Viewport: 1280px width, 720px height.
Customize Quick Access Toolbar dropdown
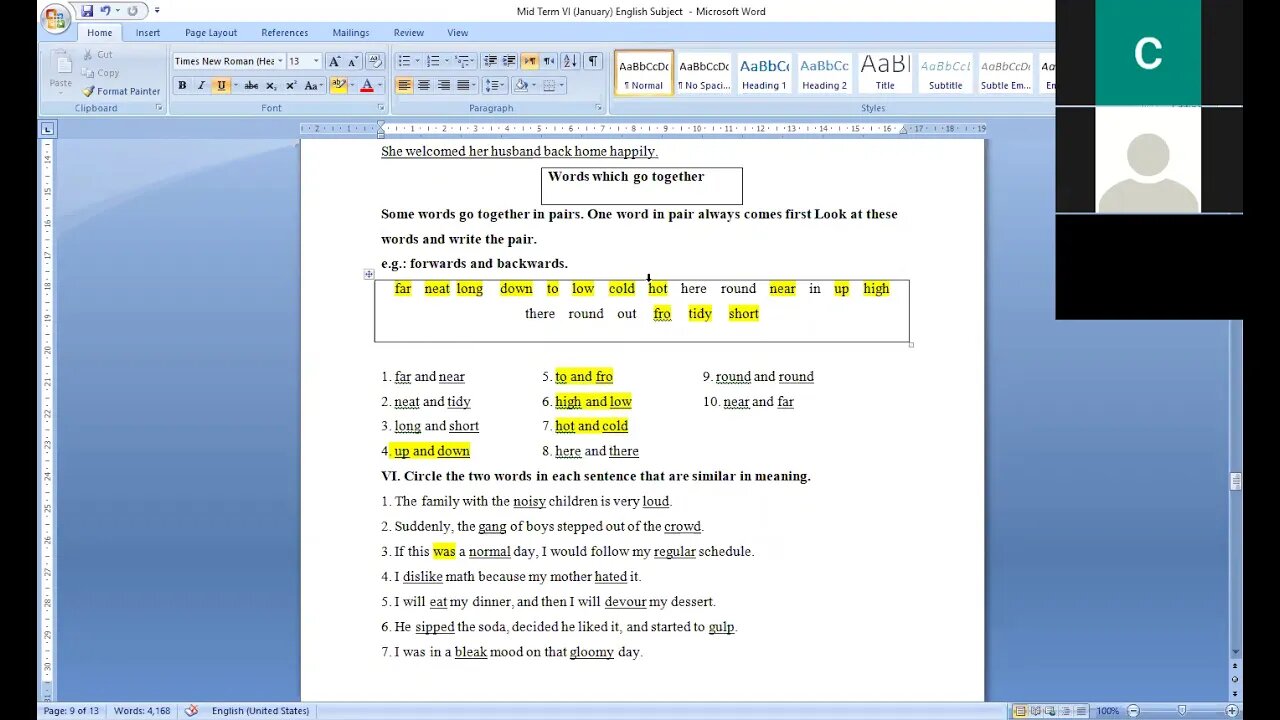point(156,11)
